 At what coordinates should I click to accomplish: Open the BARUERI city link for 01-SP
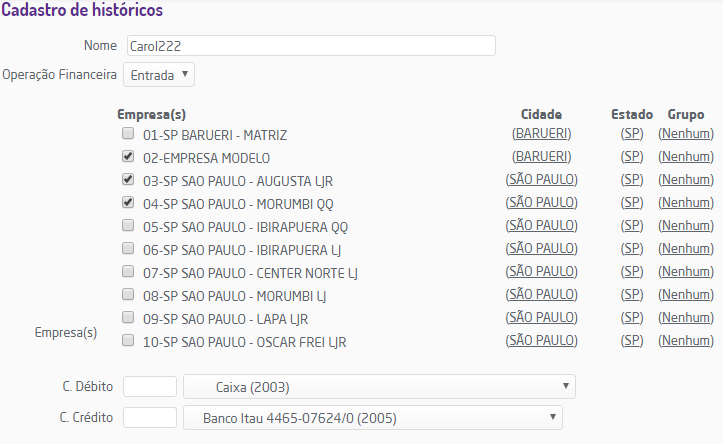pos(542,133)
